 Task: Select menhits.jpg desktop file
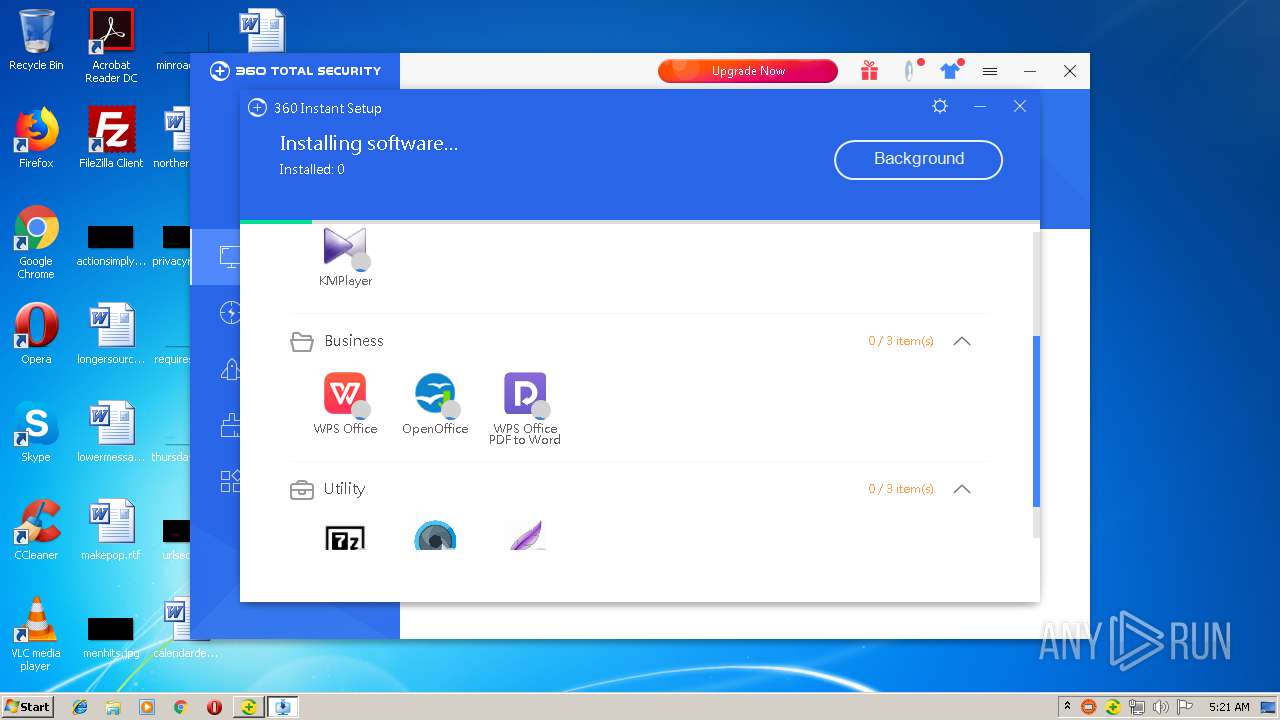111,637
